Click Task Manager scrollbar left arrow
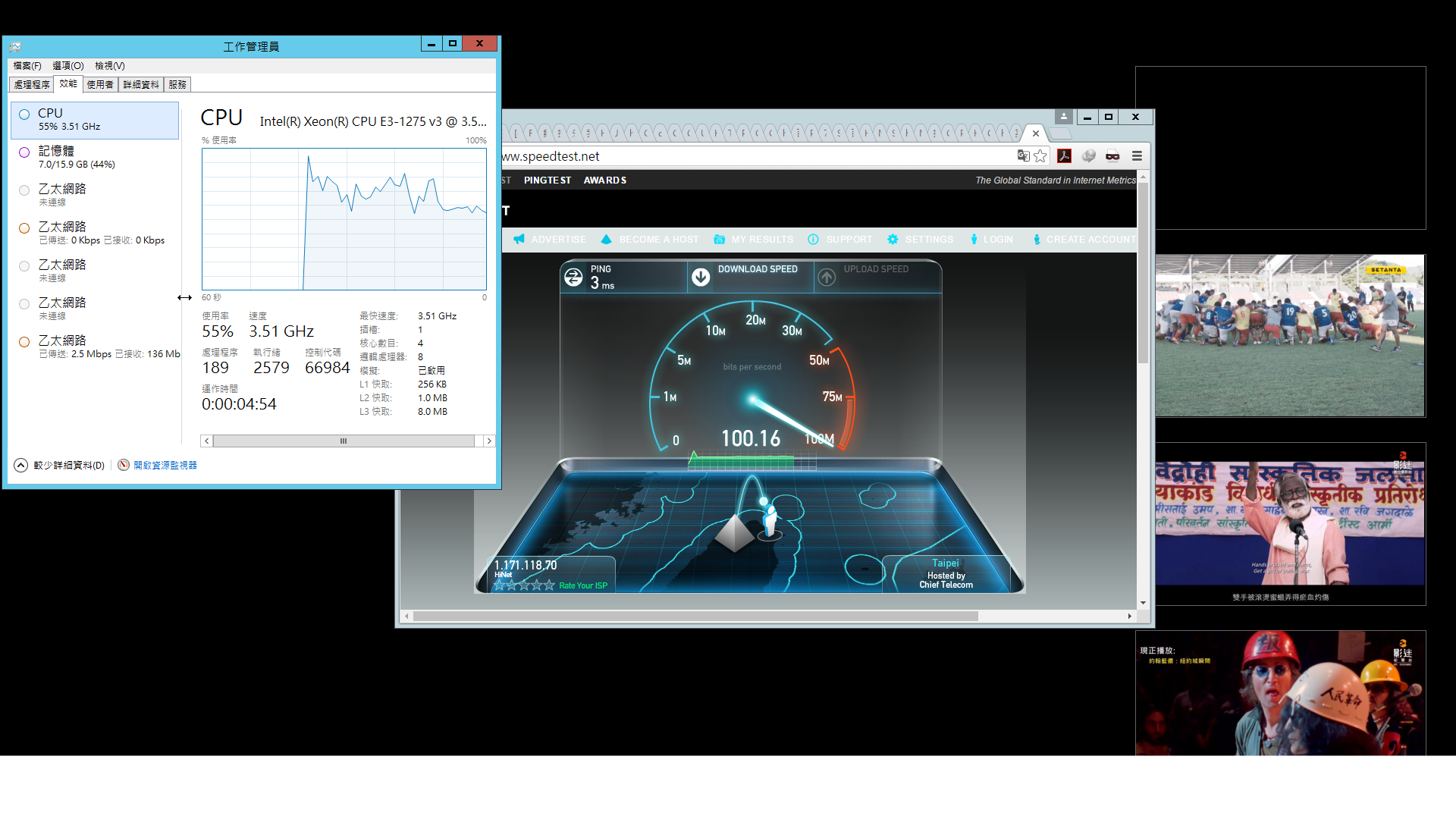The width and height of the screenshot is (1456, 819). (206, 441)
